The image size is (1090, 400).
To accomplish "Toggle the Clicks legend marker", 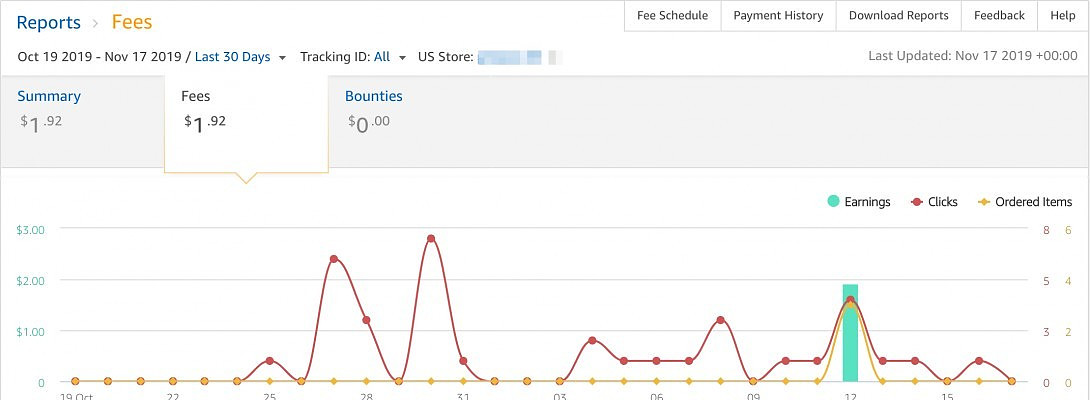I will point(916,202).
